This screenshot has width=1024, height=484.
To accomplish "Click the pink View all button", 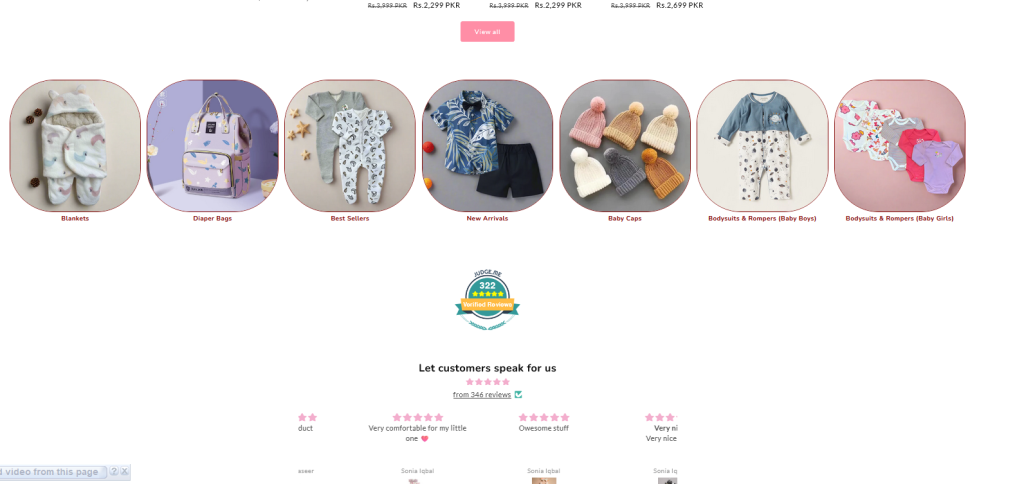I will pos(487,31).
